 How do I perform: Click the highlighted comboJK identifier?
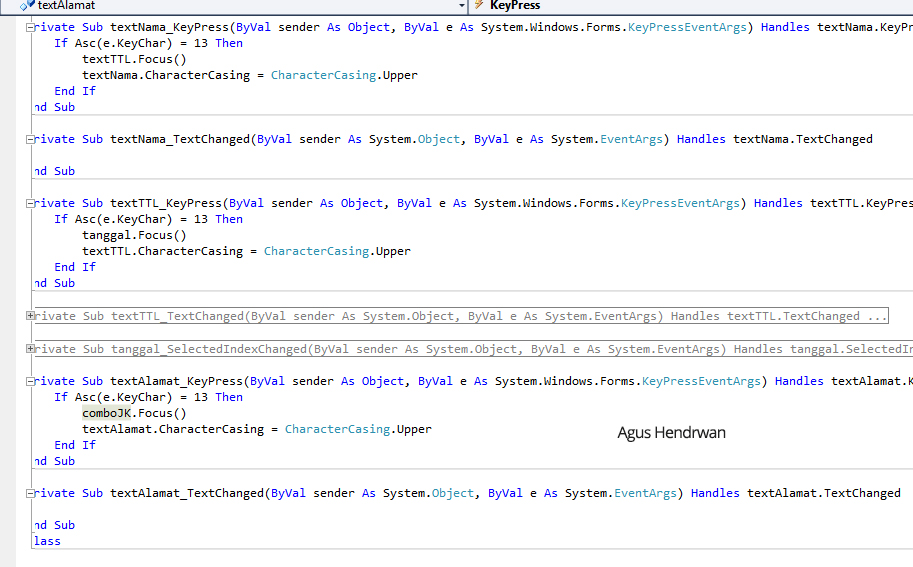[107, 413]
